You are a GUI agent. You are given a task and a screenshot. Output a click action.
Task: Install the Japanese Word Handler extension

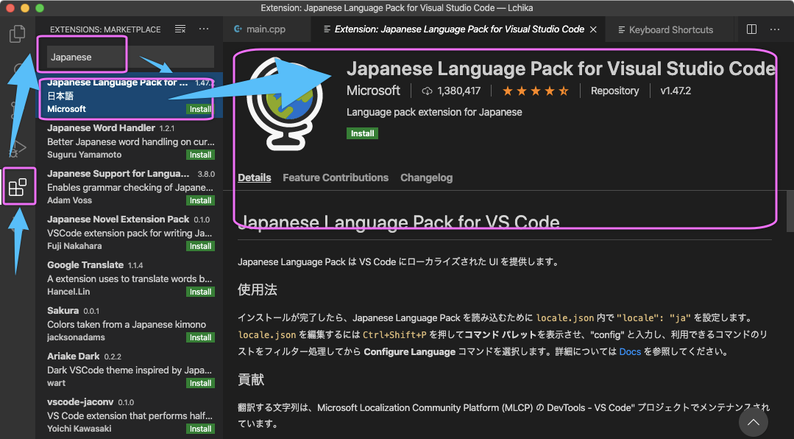pos(200,155)
